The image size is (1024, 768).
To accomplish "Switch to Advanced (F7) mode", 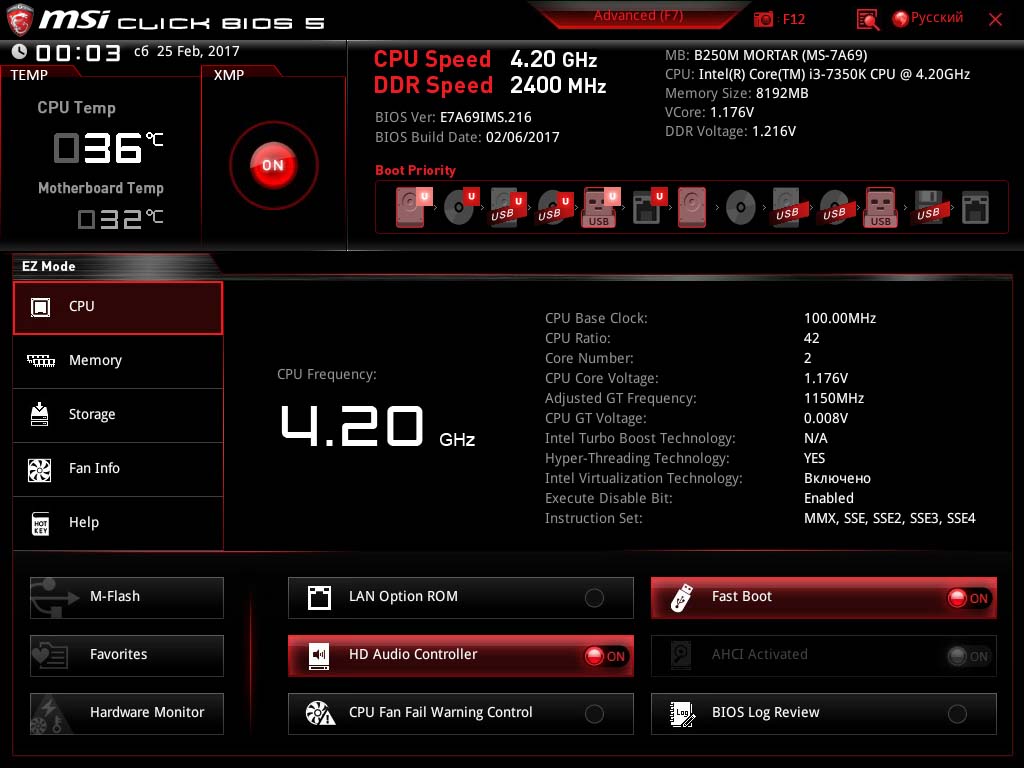I will pyautogui.click(x=638, y=16).
